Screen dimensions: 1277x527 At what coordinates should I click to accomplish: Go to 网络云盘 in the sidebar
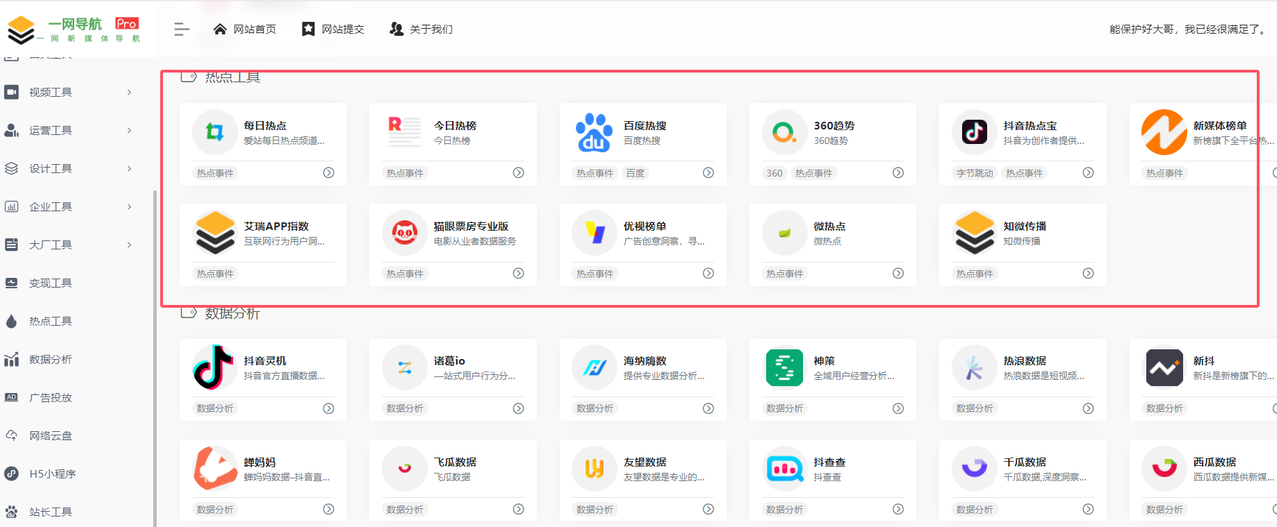[x=51, y=435]
